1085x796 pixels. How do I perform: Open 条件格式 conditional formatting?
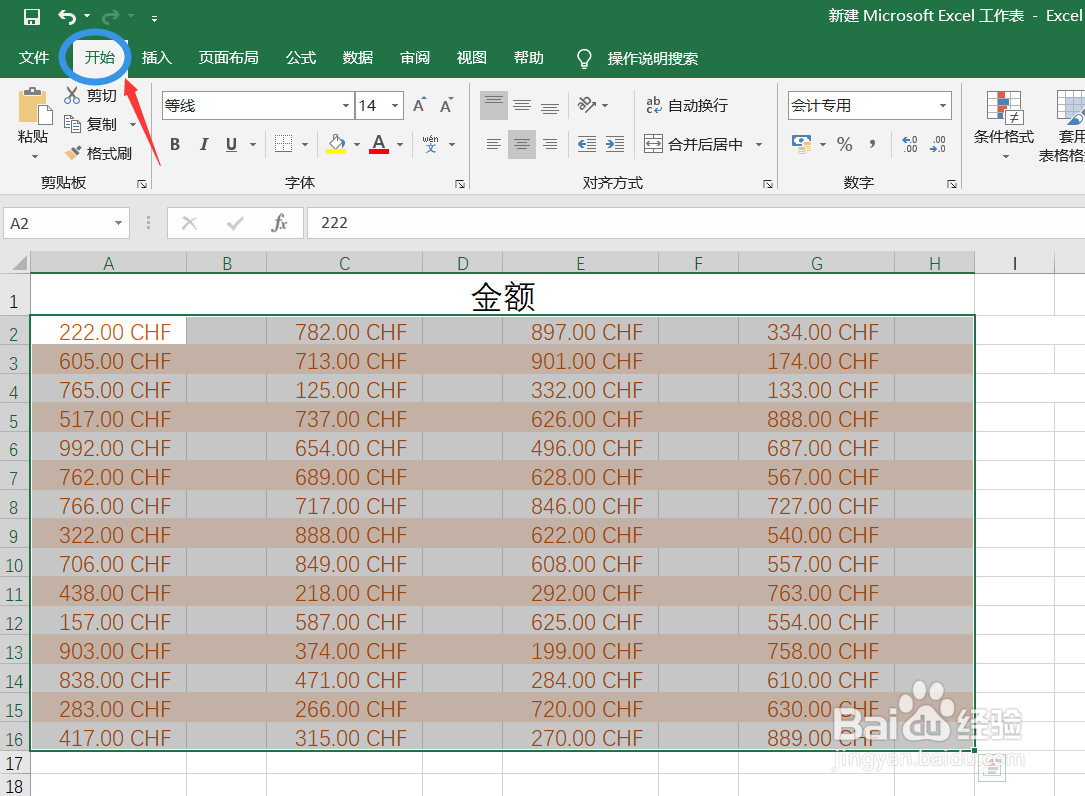coord(1003,125)
